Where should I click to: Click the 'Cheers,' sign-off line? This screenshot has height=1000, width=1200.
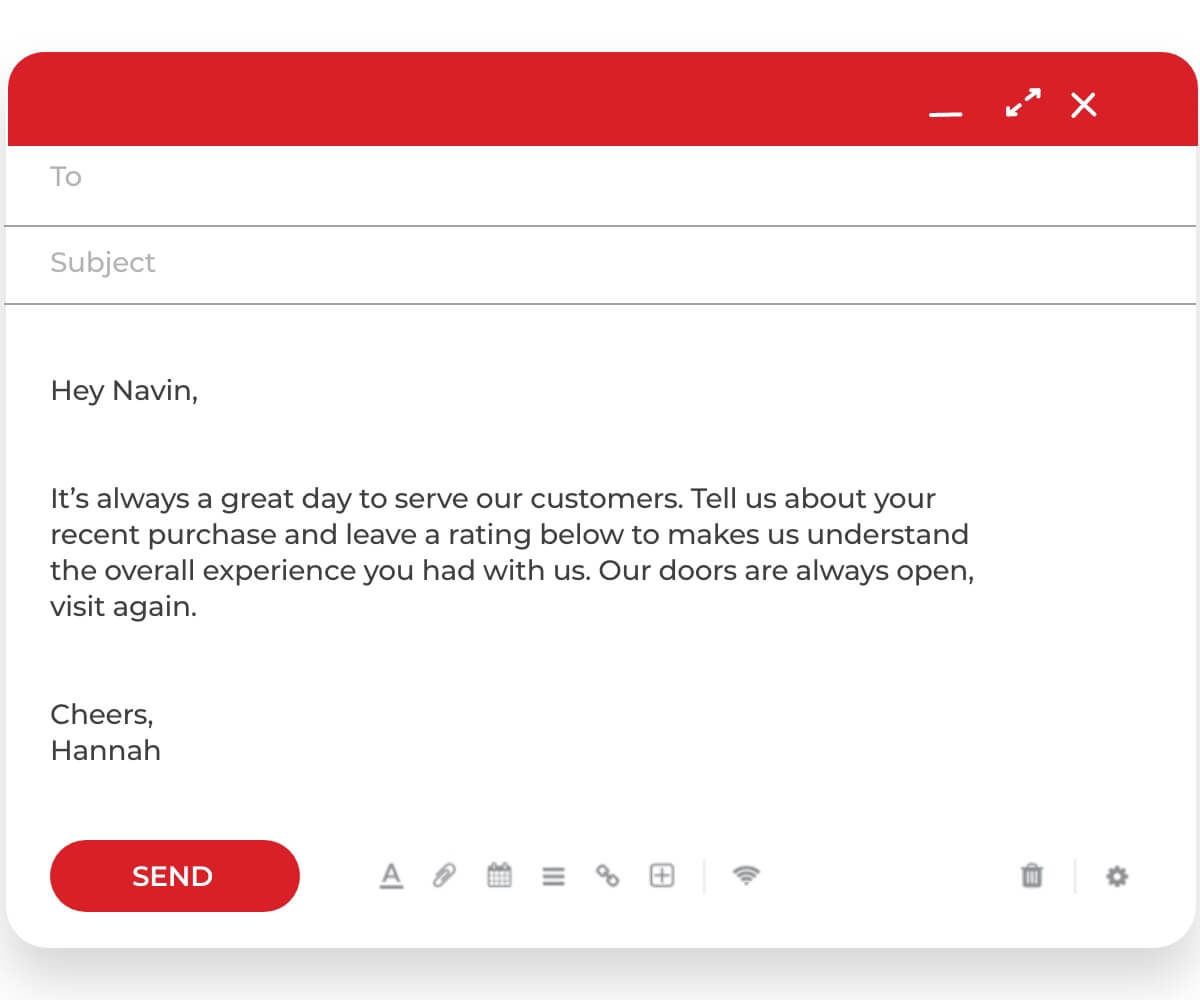(x=102, y=714)
